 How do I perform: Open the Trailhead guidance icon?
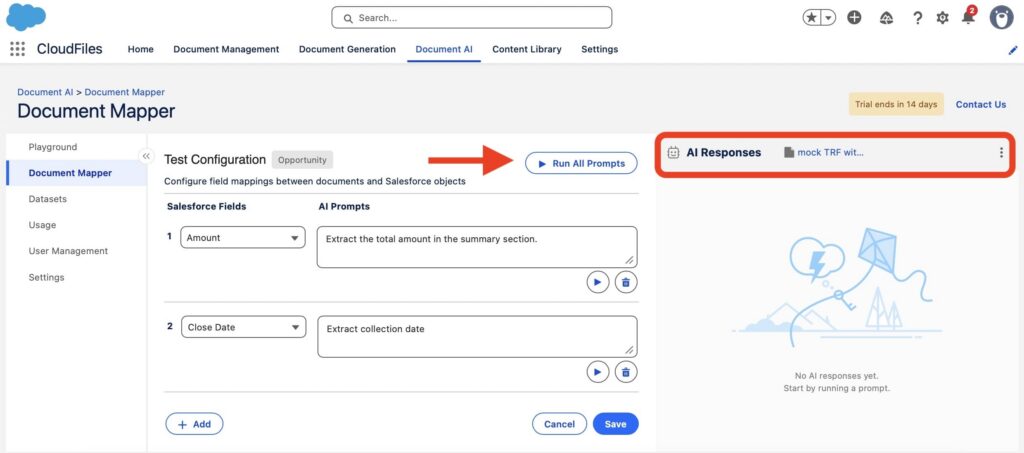click(x=886, y=18)
